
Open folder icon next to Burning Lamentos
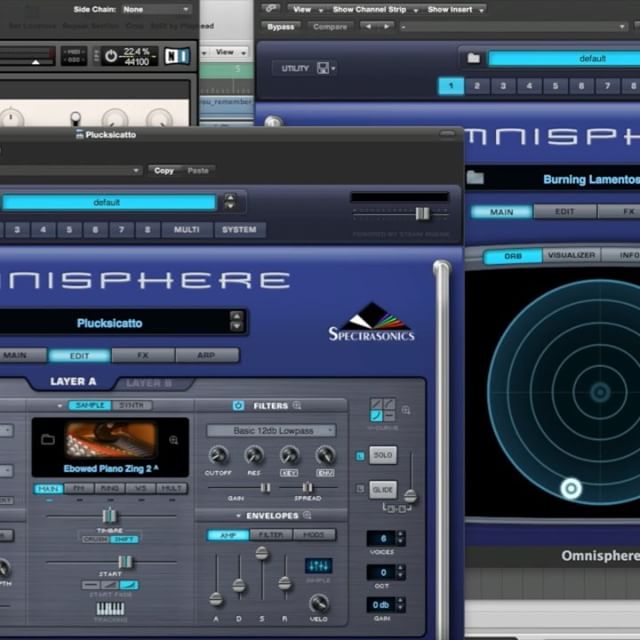pyautogui.click(x=475, y=178)
